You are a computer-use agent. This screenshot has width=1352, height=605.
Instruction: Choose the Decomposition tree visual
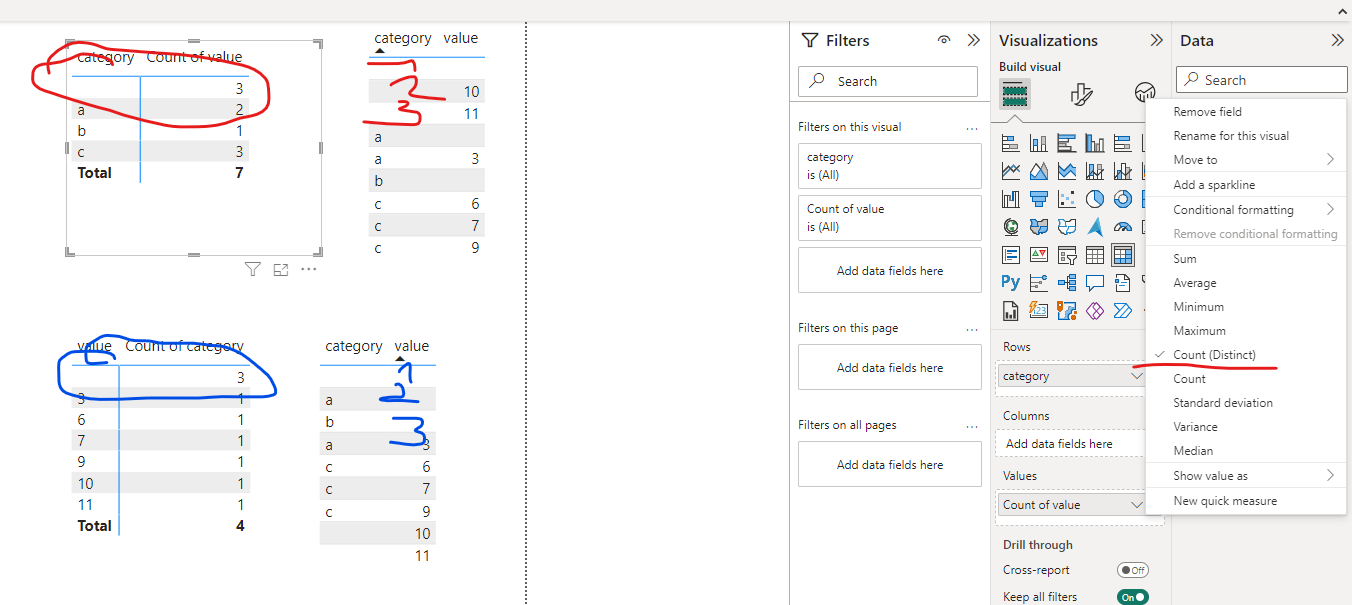pos(1066,283)
